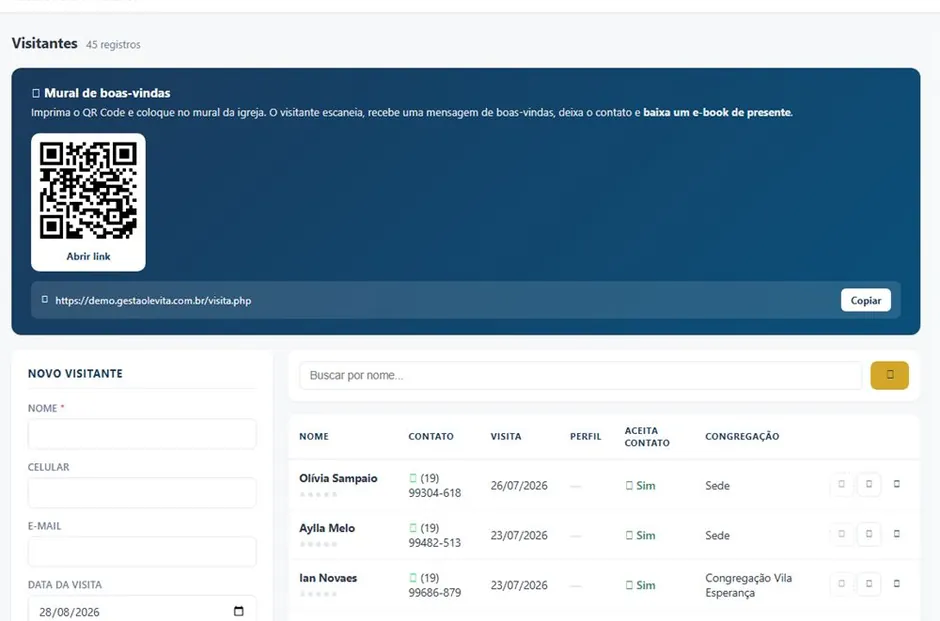The width and height of the screenshot is (940, 621).
Task: Click the Perfil column header
Action: click(585, 436)
